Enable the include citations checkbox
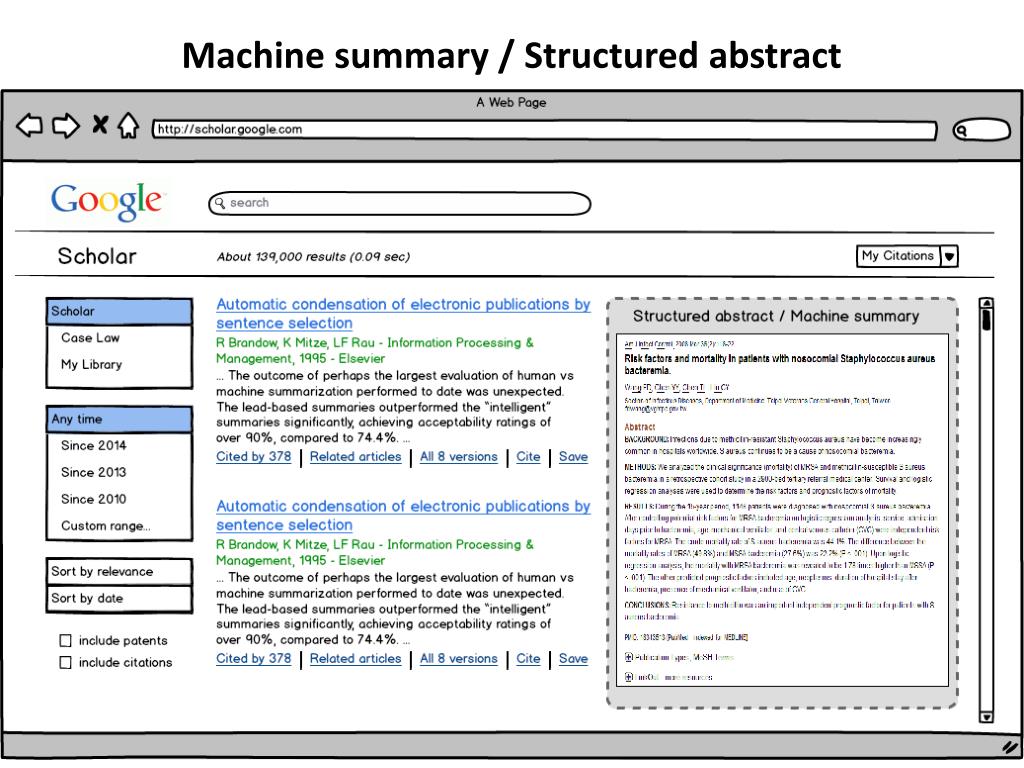This screenshot has height=768, width=1024. (65, 662)
